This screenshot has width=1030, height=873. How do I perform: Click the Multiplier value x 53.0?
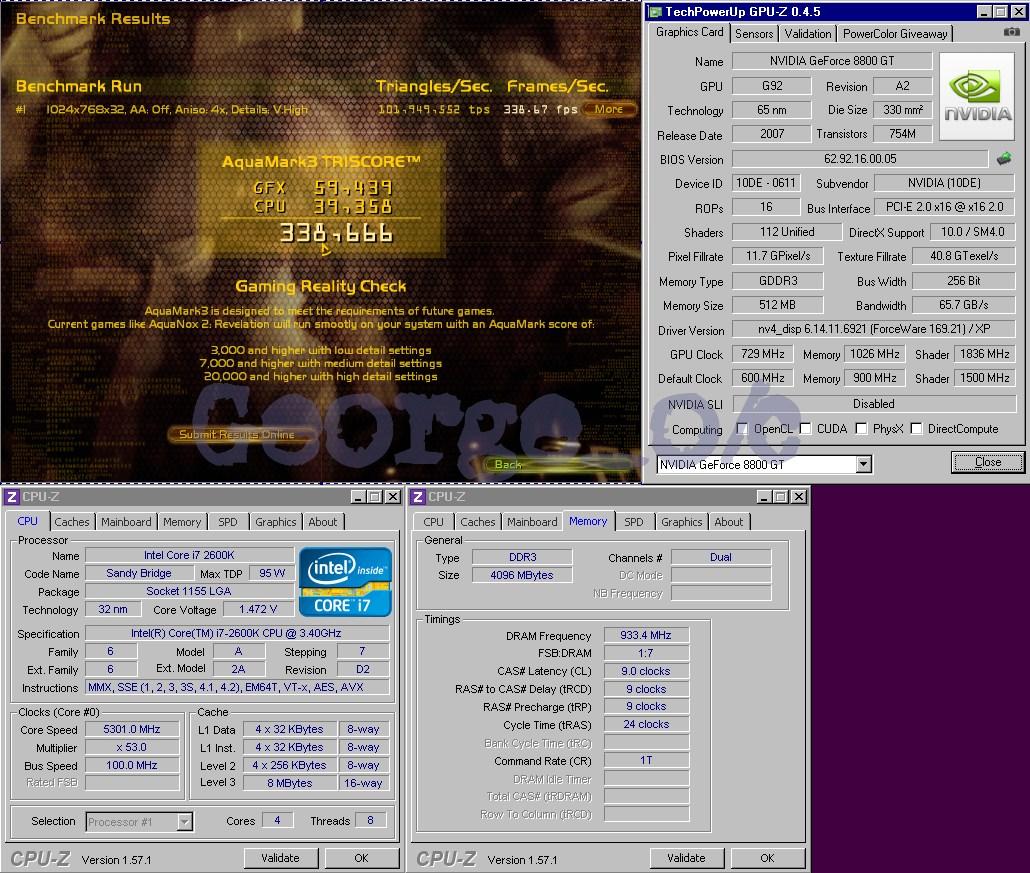click(132, 747)
